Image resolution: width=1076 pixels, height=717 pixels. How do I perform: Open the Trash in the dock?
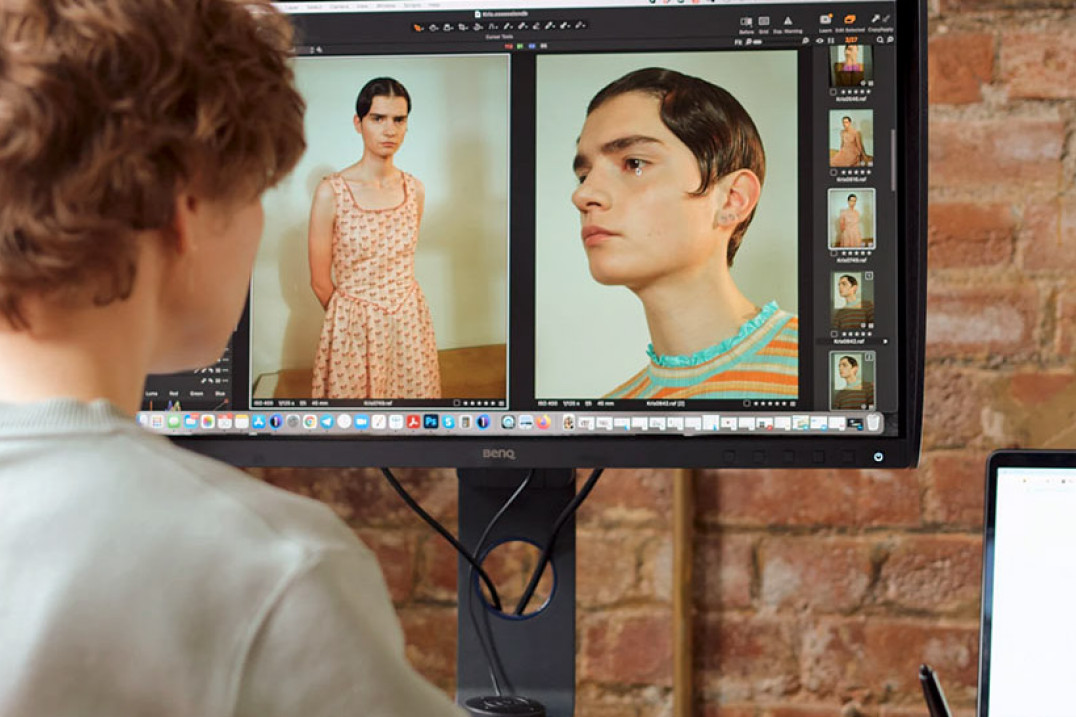(873, 422)
